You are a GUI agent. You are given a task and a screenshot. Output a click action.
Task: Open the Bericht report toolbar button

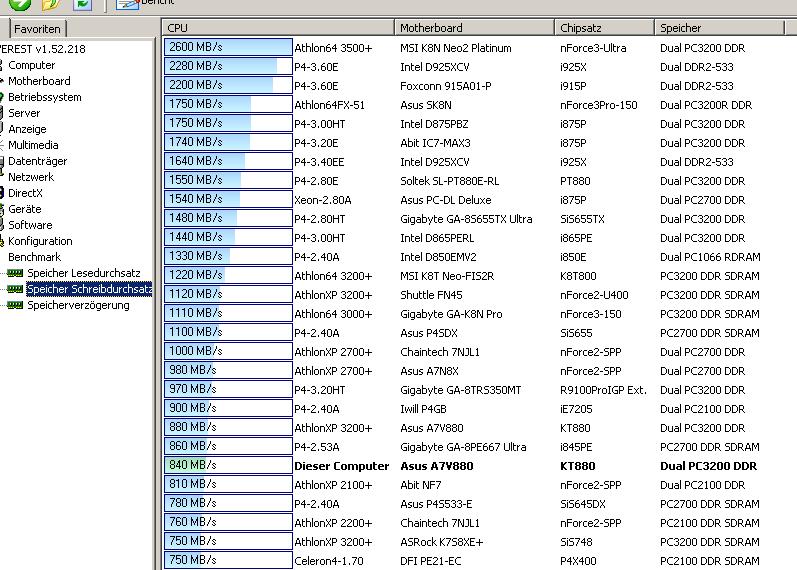(143, 4)
